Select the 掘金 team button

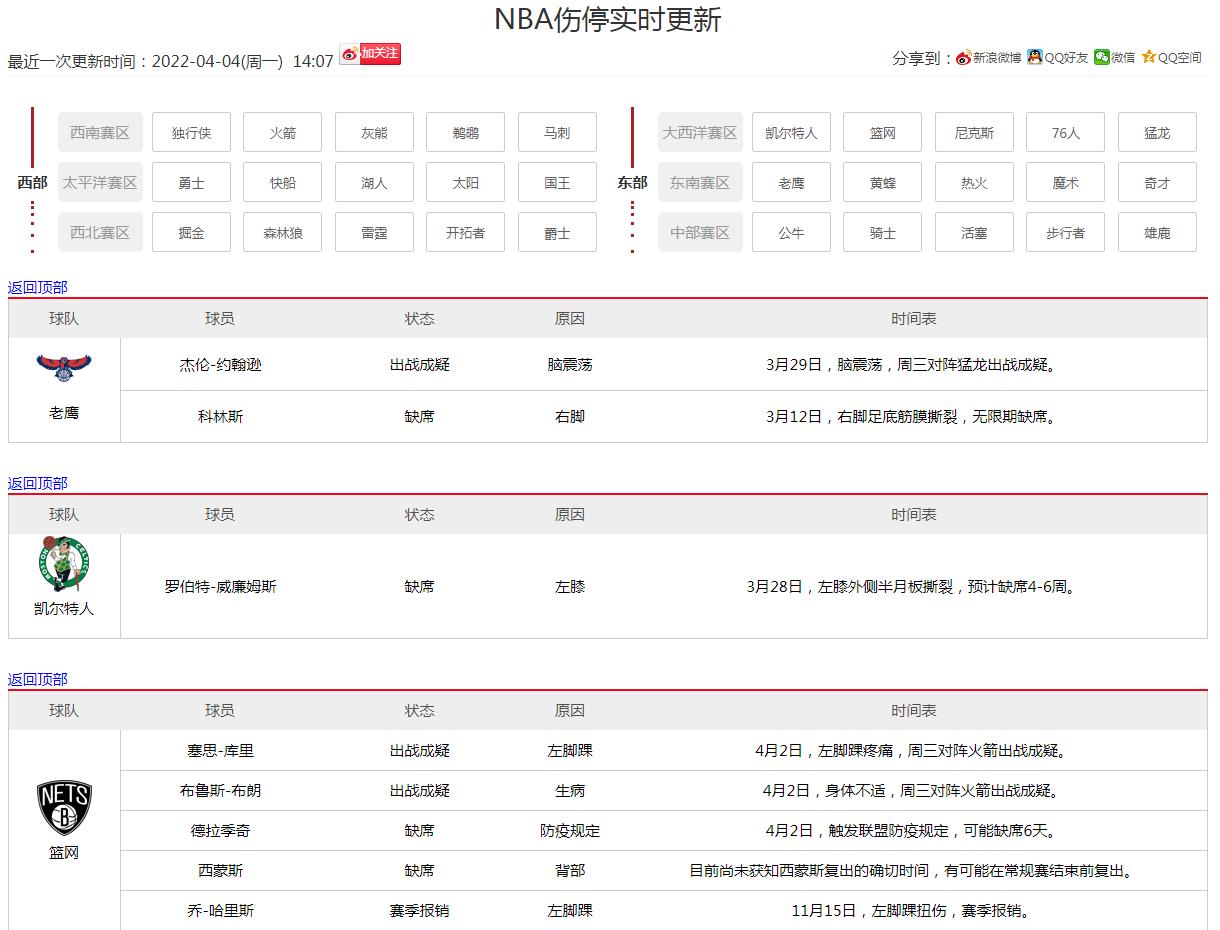click(x=191, y=232)
